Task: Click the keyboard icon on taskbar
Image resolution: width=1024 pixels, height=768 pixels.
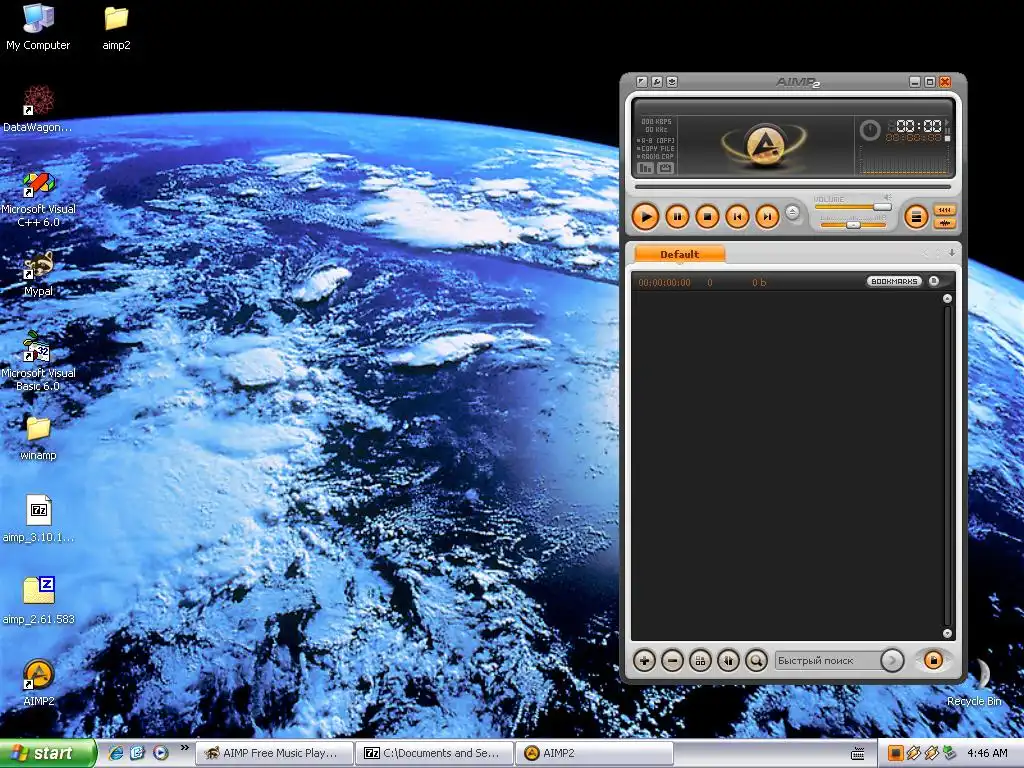Action: click(858, 754)
